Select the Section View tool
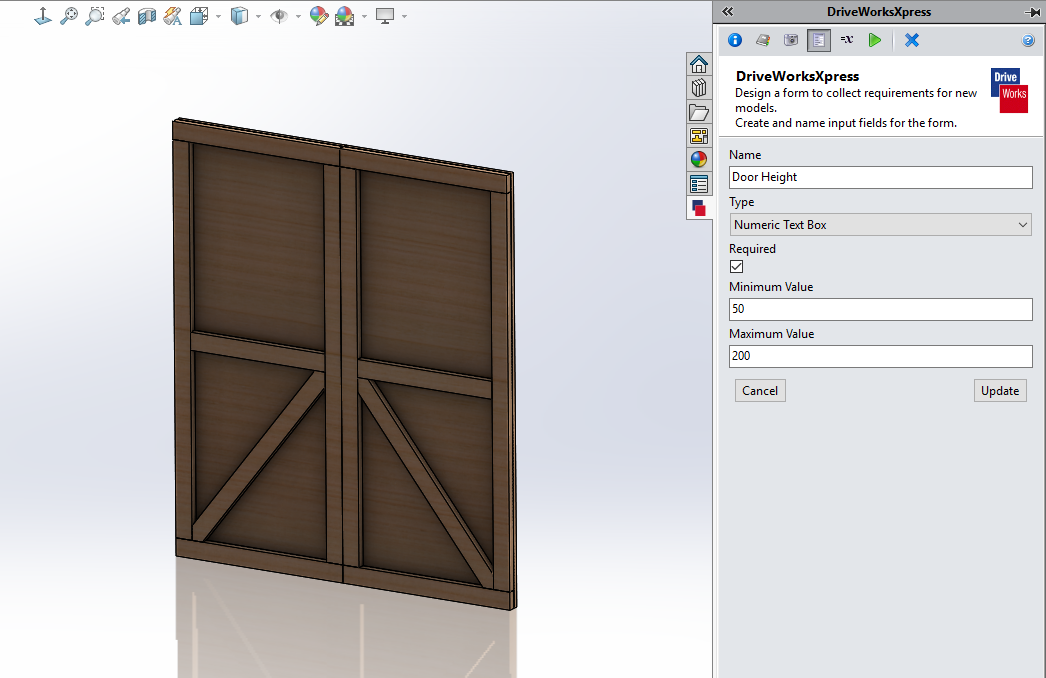 click(x=147, y=16)
